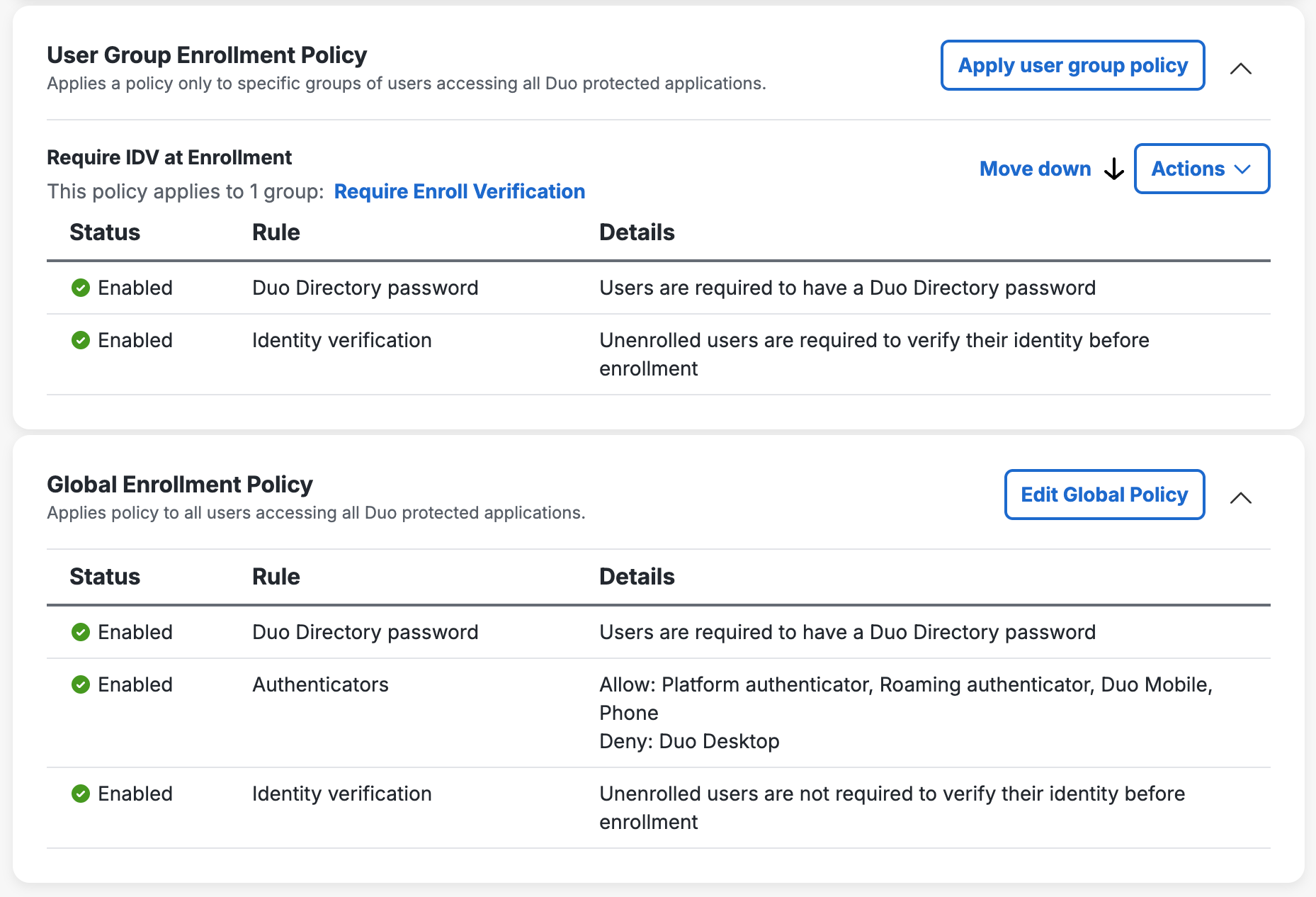This screenshot has width=1316, height=897.
Task: Click the Enabled icon beside Global Identity verification
Action: [81, 794]
